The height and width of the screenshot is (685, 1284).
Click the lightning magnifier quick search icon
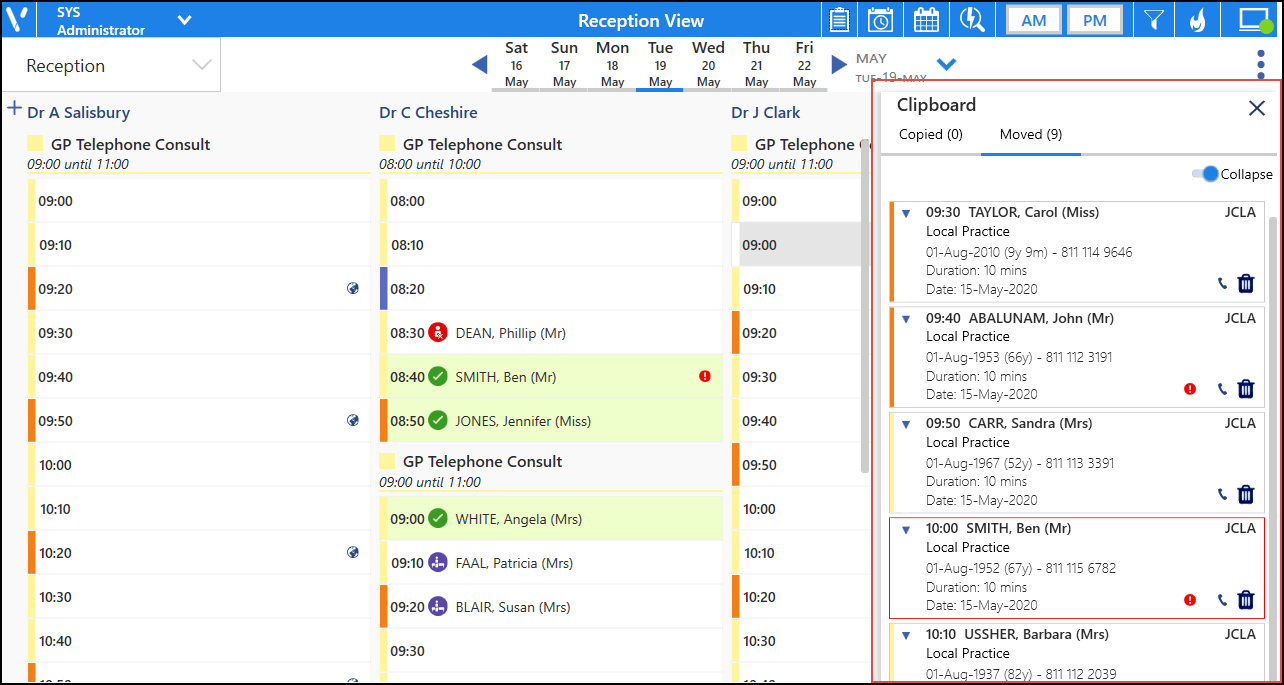[x=971, y=19]
